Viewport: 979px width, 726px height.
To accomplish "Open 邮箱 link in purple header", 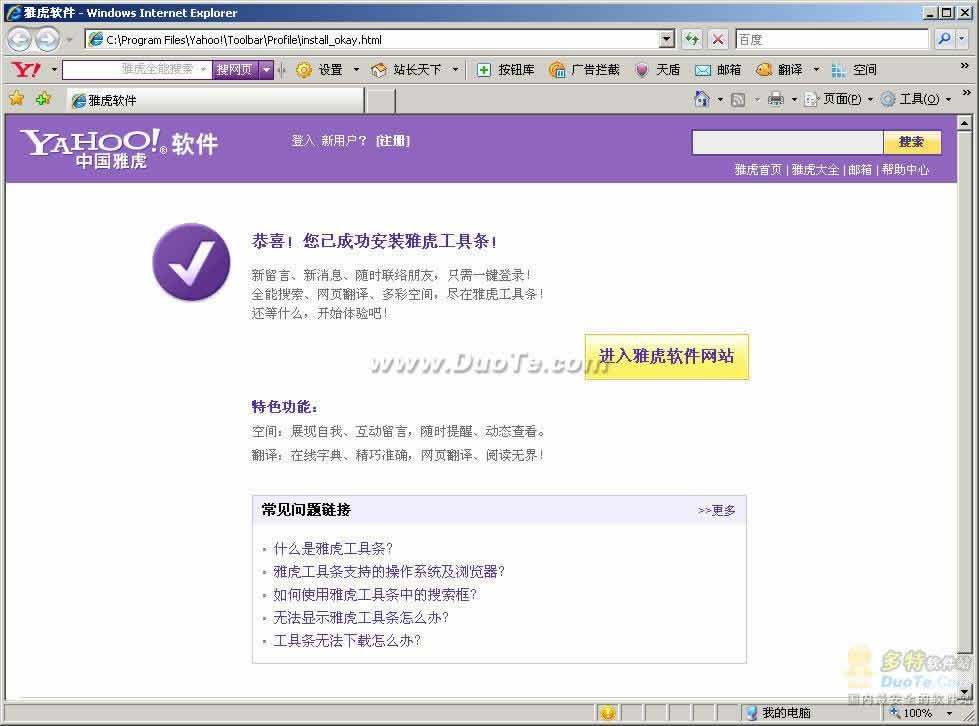I will click(x=860, y=170).
